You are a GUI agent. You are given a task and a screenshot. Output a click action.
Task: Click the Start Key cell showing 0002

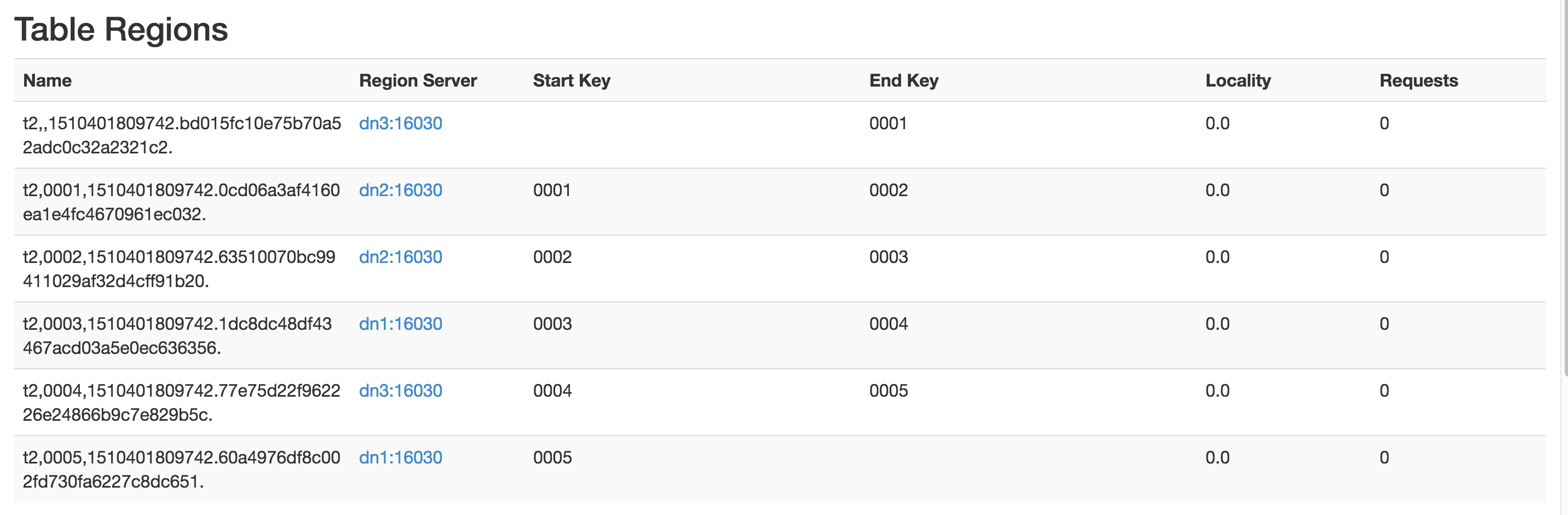(x=552, y=257)
